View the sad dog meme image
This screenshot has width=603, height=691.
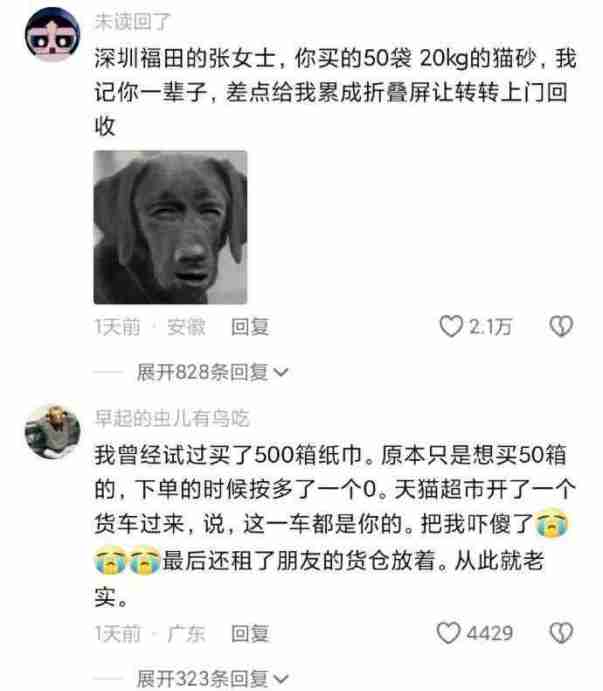171,227
